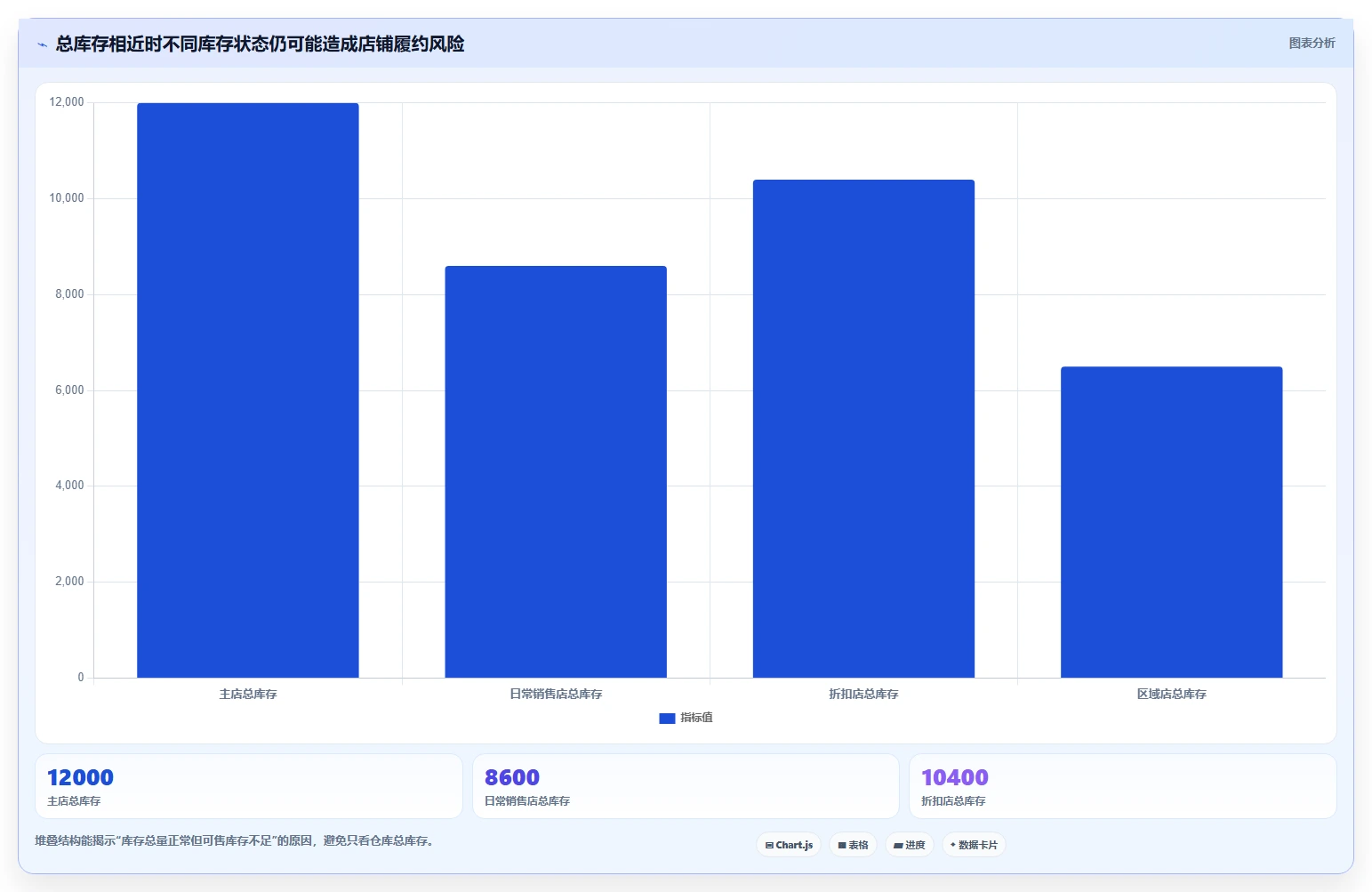Click the 区域店总库存 bar in chart
This screenshot has width=1372, height=892.
pos(1171,522)
